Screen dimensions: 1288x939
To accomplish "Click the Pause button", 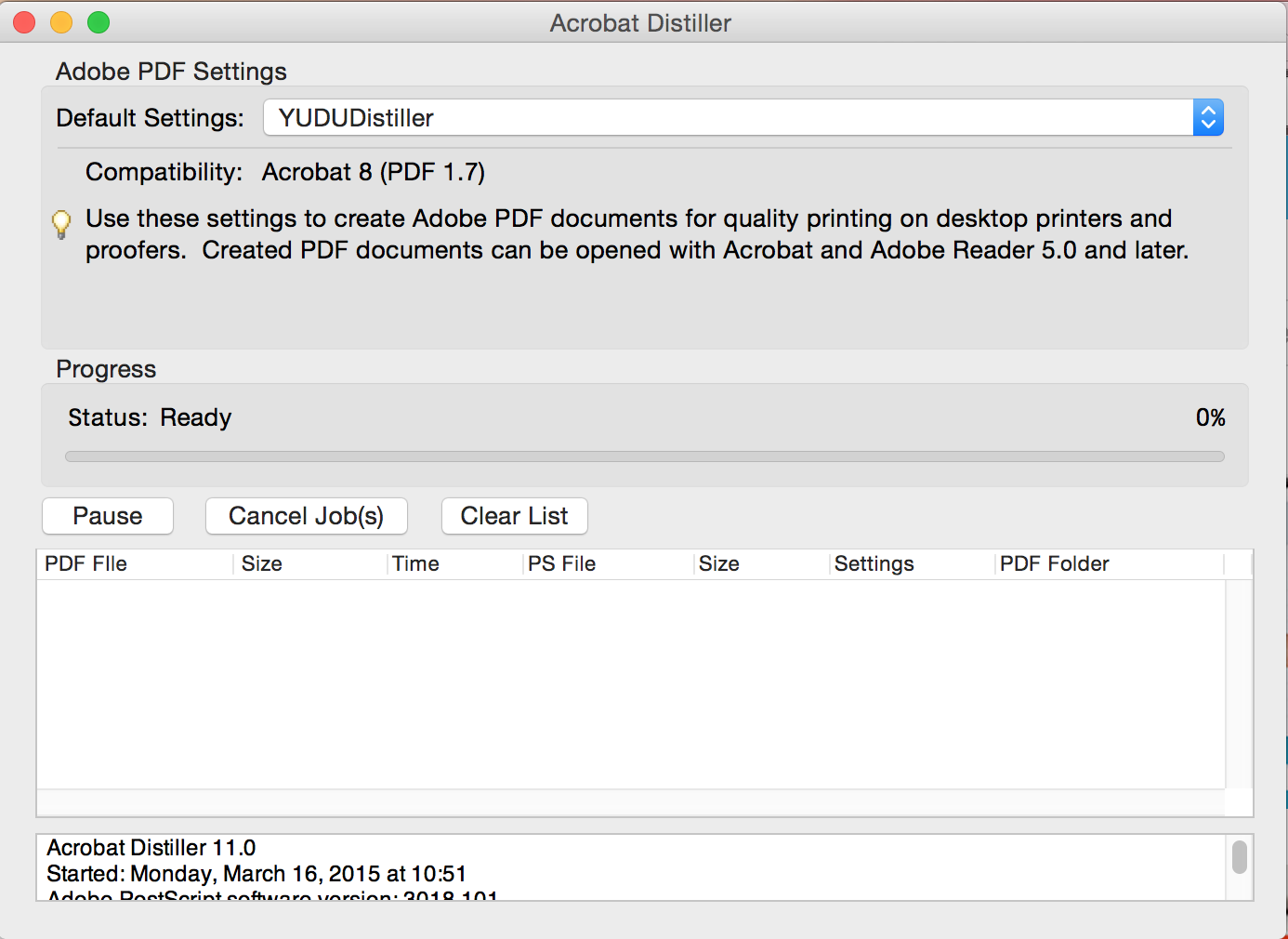I will pos(108,516).
